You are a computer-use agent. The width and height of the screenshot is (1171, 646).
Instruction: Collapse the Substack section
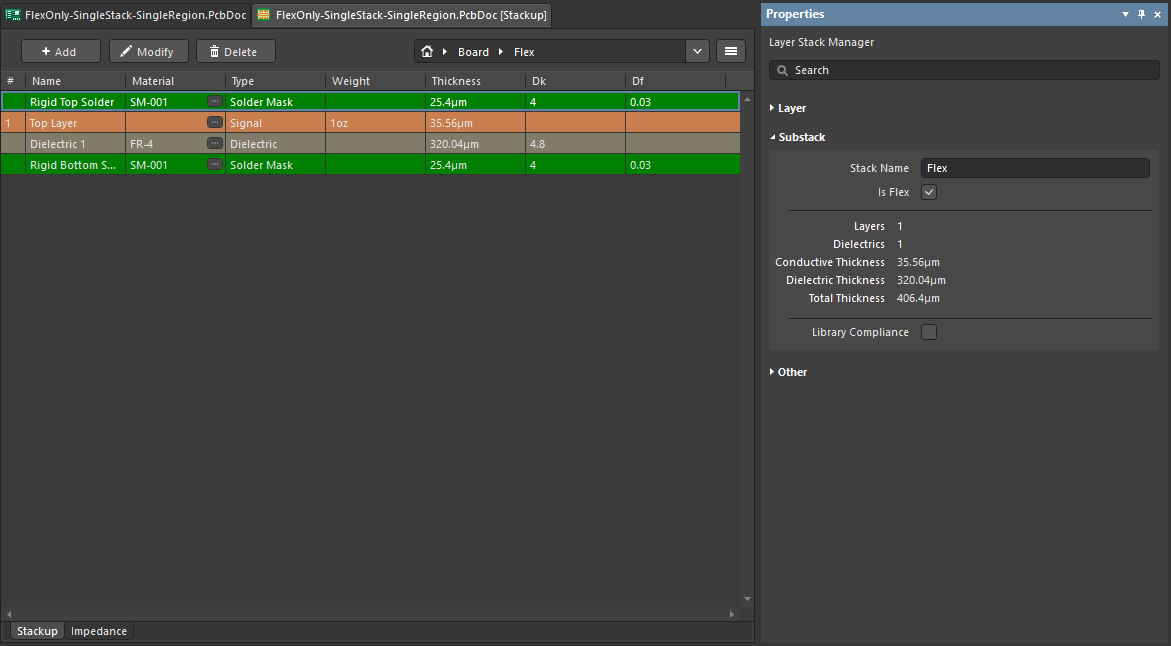coord(801,137)
